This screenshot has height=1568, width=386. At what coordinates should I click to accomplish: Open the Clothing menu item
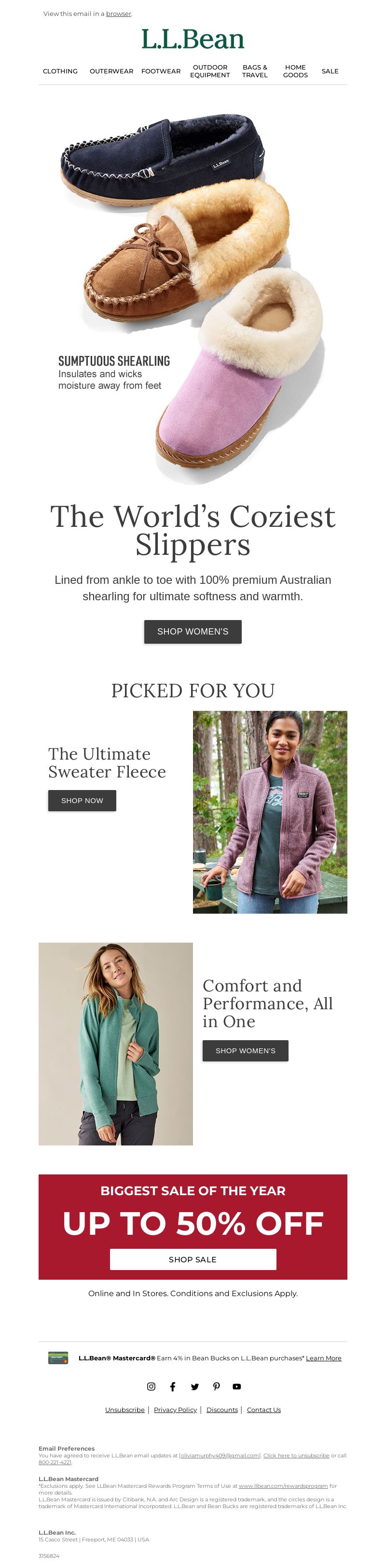(x=60, y=71)
